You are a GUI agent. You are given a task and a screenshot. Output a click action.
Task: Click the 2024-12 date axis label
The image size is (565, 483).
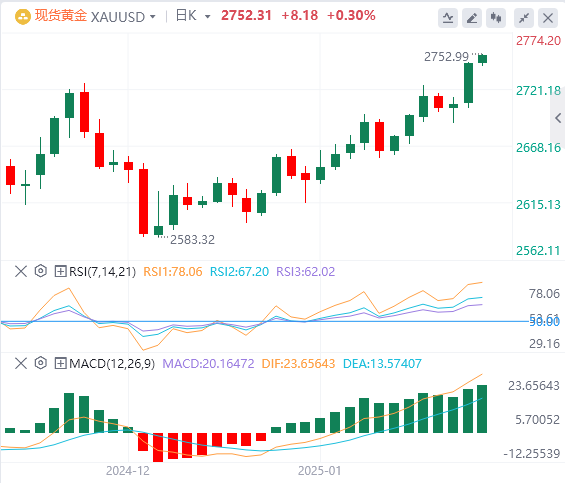pos(128,471)
